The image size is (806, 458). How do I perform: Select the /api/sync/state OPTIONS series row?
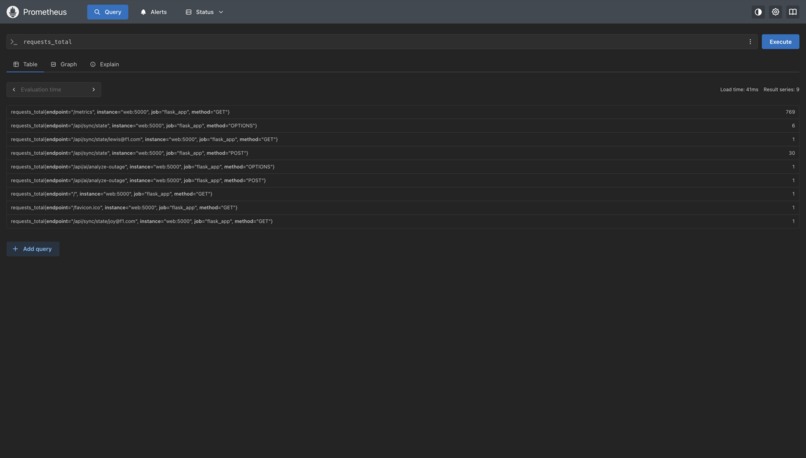(x=402, y=125)
